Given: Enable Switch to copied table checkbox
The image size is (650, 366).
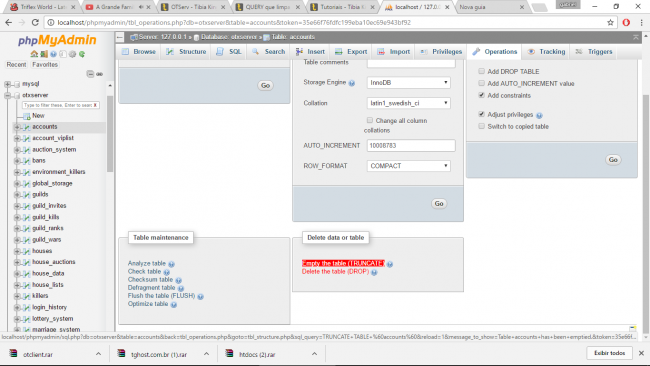Looking at the screenshot, I should (481, 126).
